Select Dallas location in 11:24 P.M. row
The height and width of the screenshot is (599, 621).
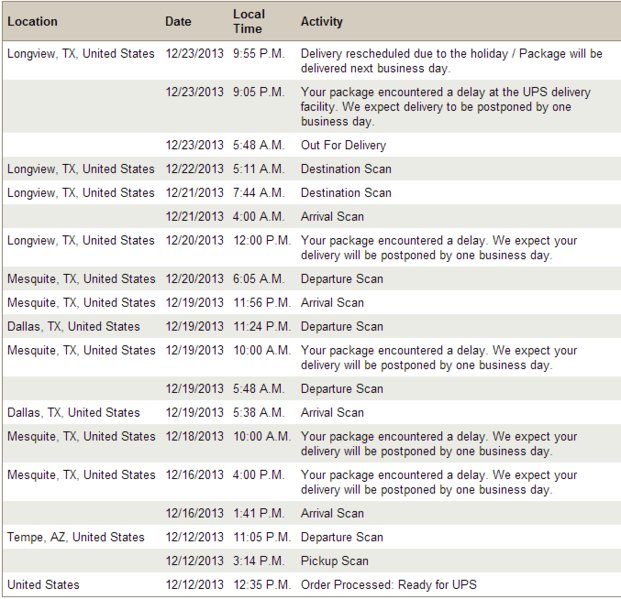(74, 326)
